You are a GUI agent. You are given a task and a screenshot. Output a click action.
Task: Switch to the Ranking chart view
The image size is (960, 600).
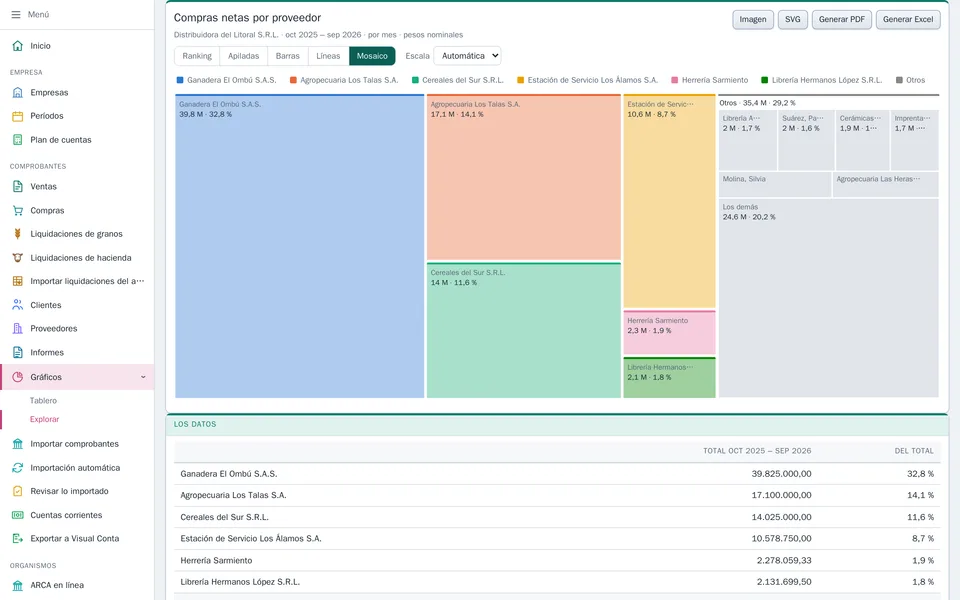point(197,56)
